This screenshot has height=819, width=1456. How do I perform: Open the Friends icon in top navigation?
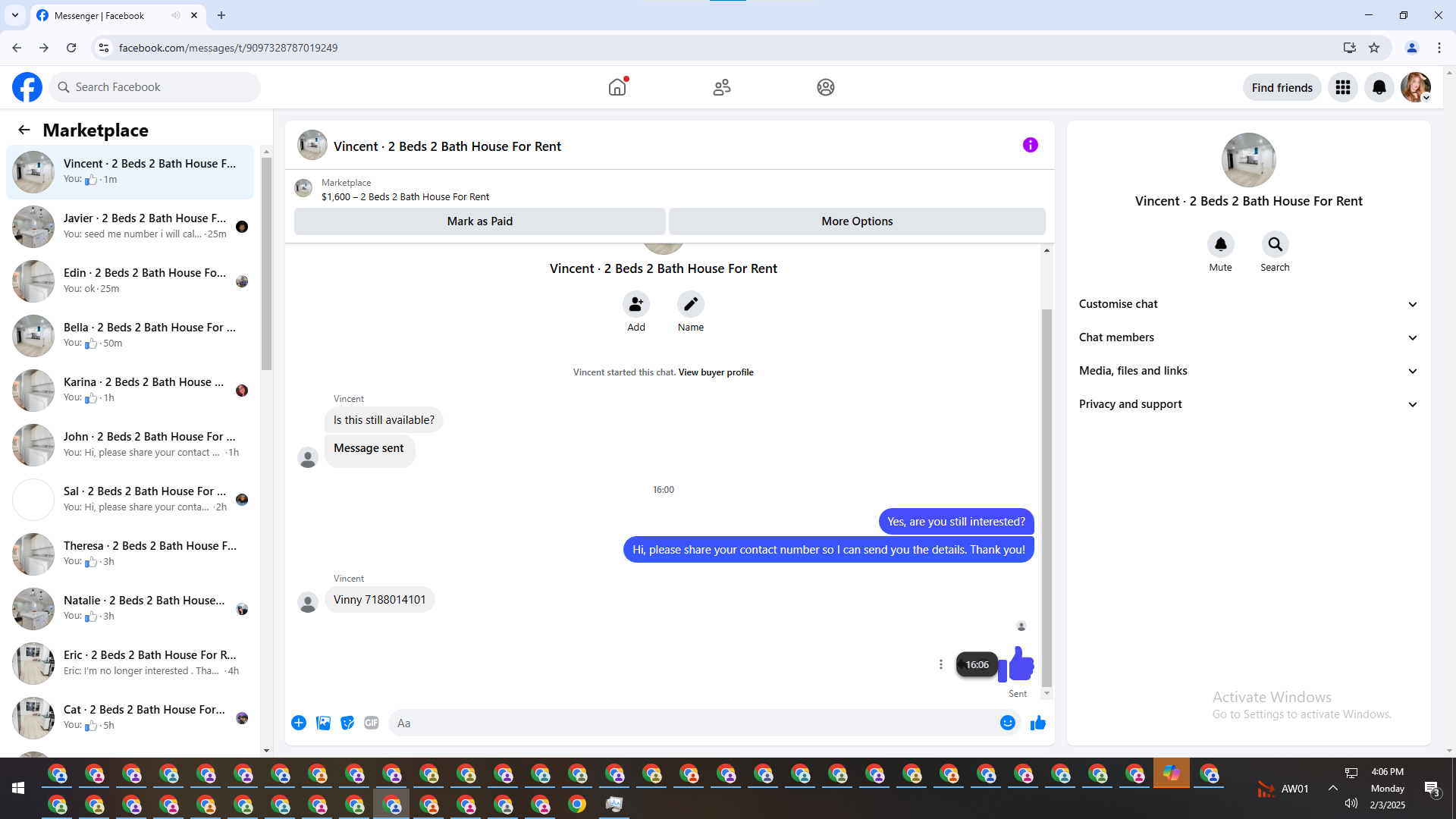click(x=722, y=87)
